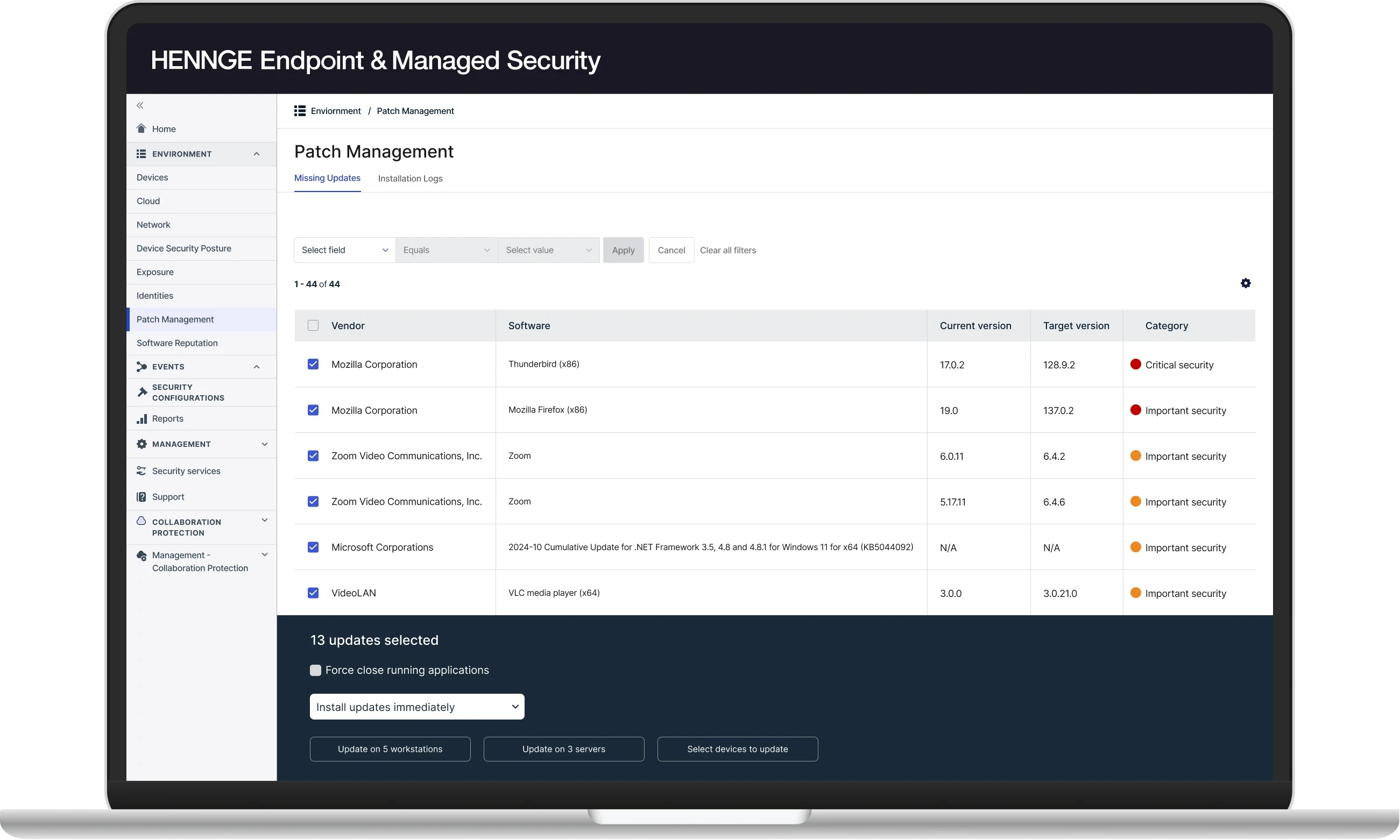Open table settings gear icon
Image resolution: width=1400 pixels, height=840 pixels.
(x=1246, y=283)
